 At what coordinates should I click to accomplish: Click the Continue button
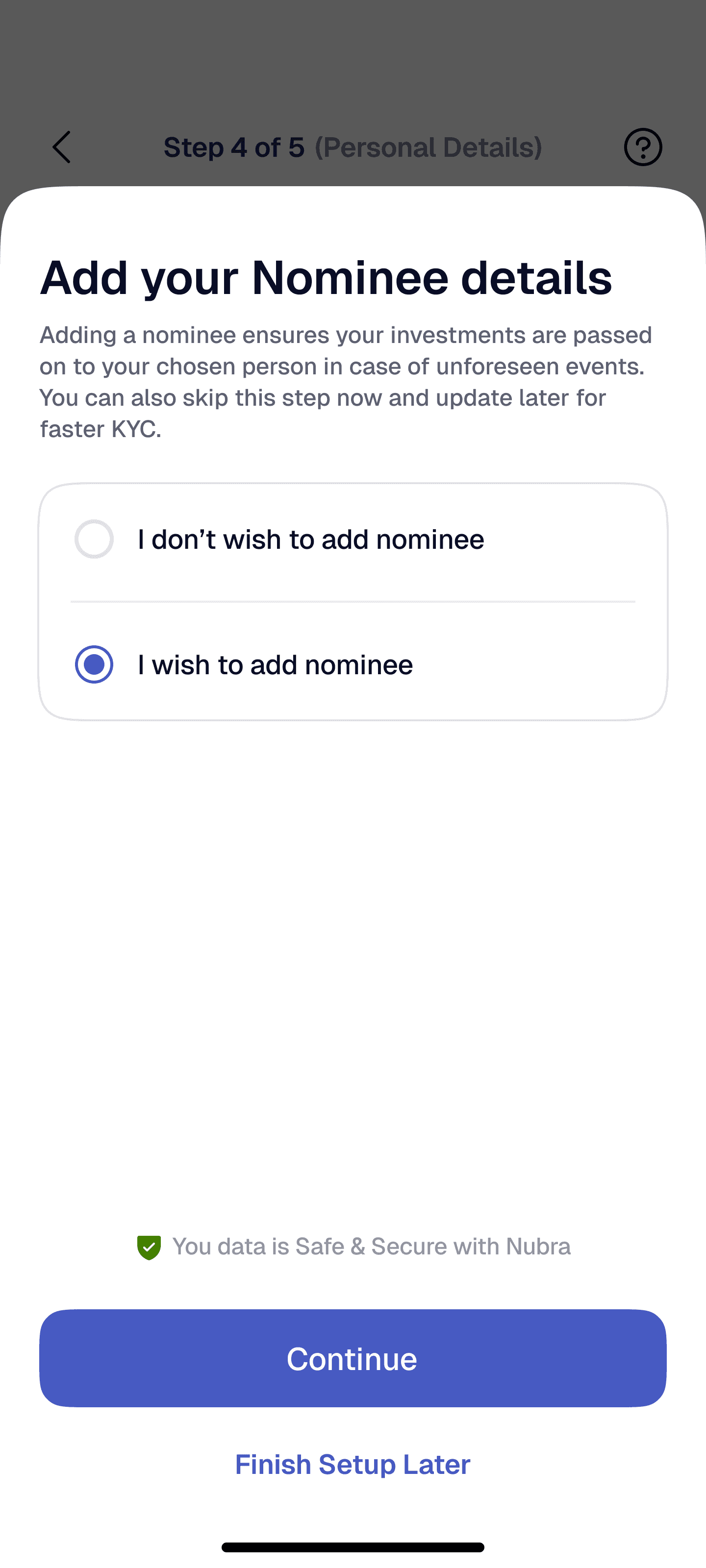click(x=353, y=1358)
